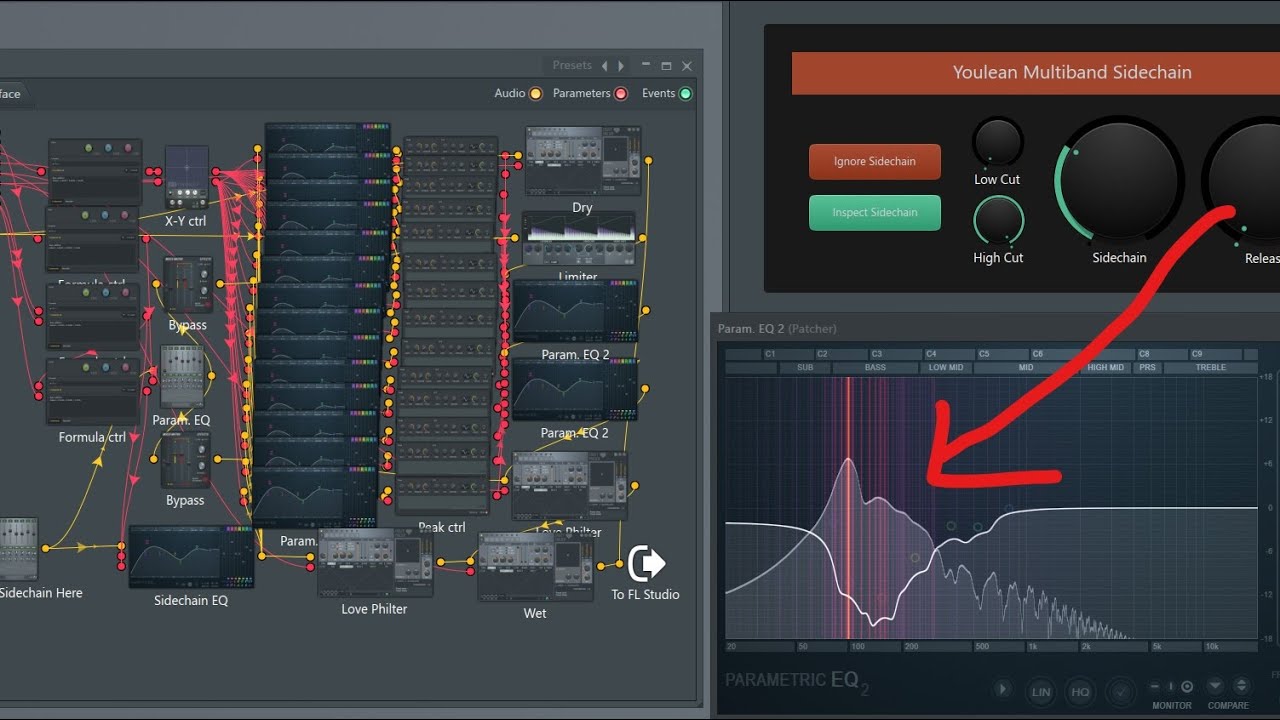Screen dimensions: 1280x720
Task: Click the Inspect Sidechain button
Action: (875, 213)
